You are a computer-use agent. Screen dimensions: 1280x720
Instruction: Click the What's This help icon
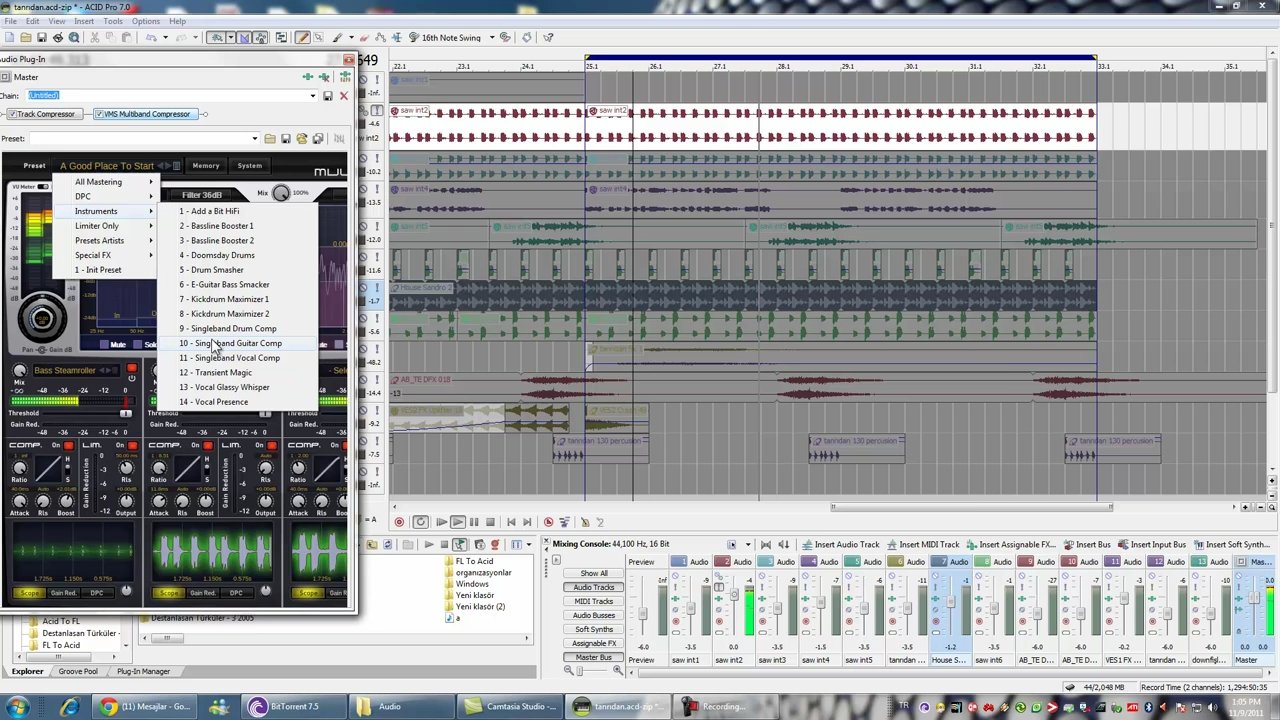[x=548, y=37]
